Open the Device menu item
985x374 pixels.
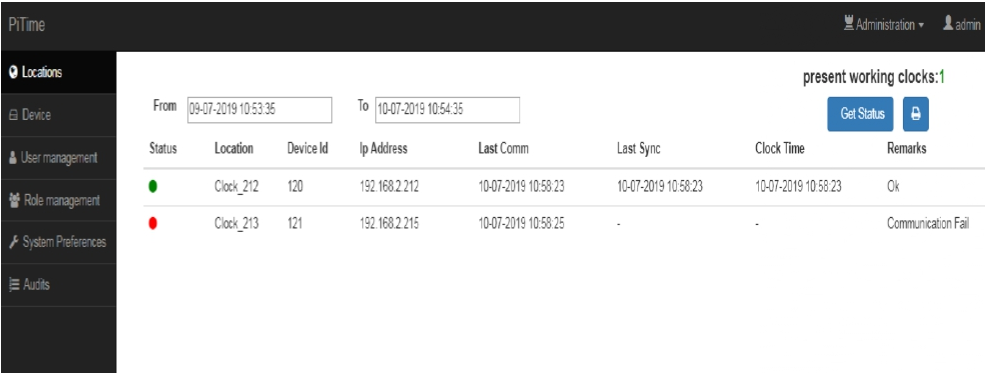58,116
